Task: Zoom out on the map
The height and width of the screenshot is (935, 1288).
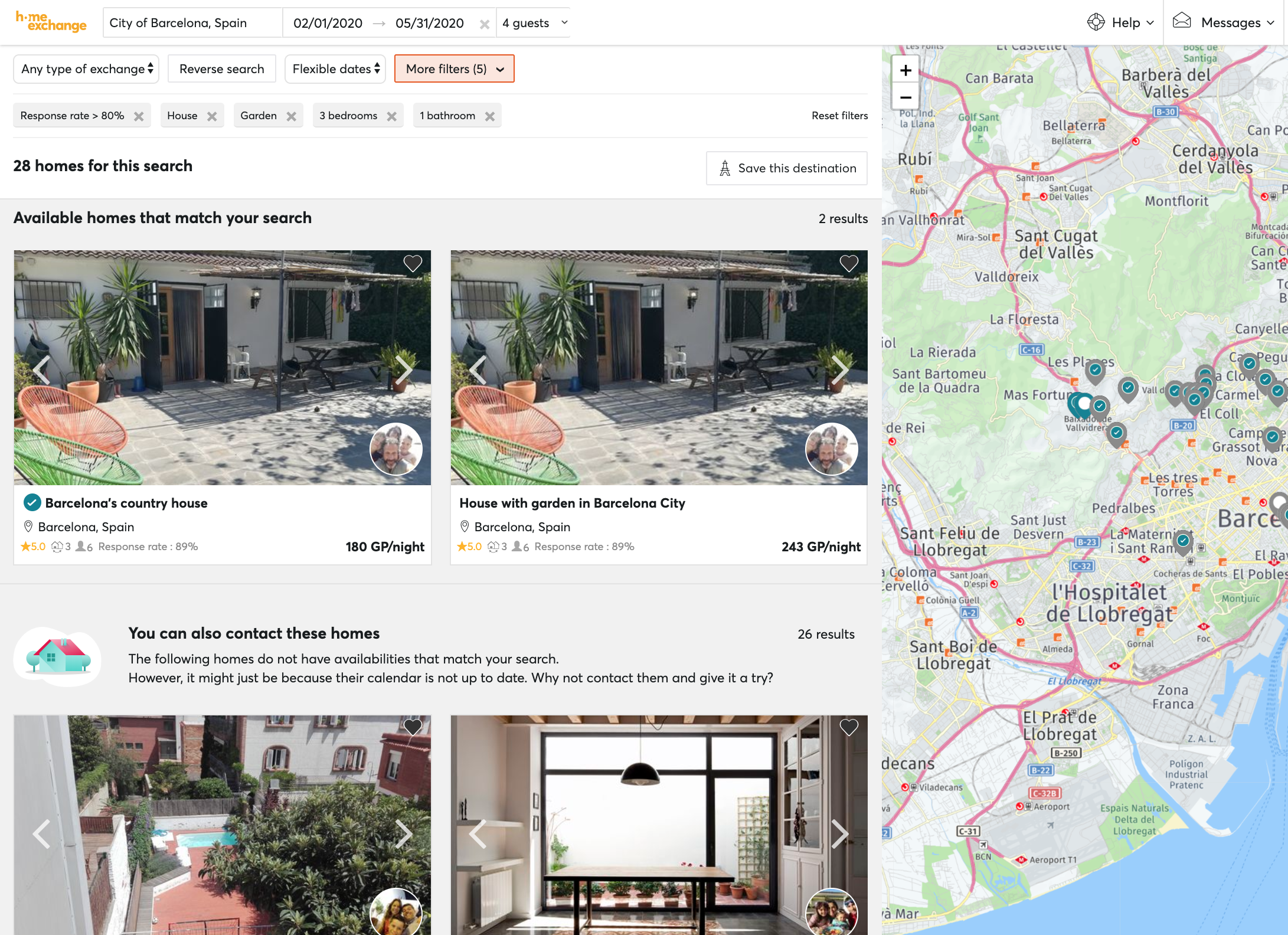Action: point(905,97)
